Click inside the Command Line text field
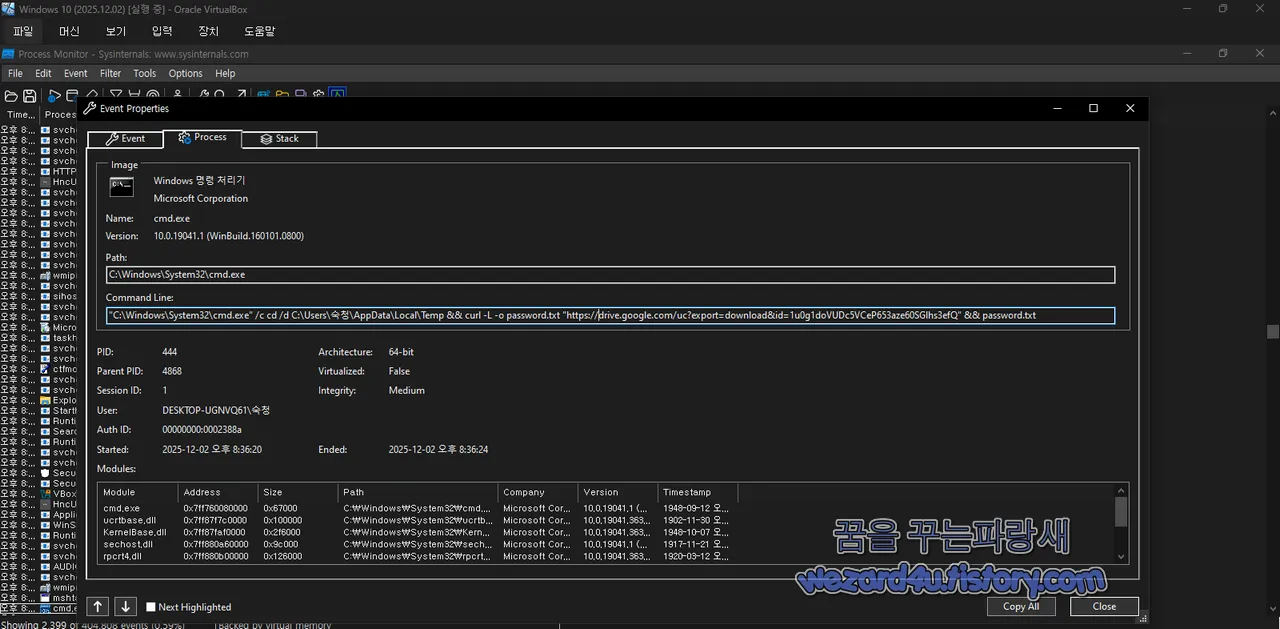This screenshot has width=1280, height=629. click(x=610, y=315)
